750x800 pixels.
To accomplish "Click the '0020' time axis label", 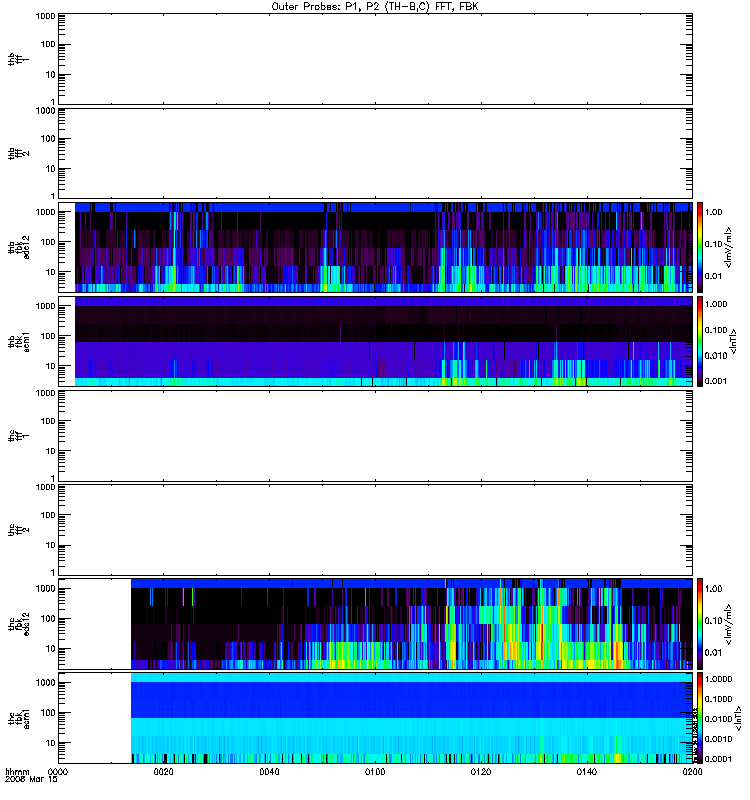I will click(x=163, y=772).
